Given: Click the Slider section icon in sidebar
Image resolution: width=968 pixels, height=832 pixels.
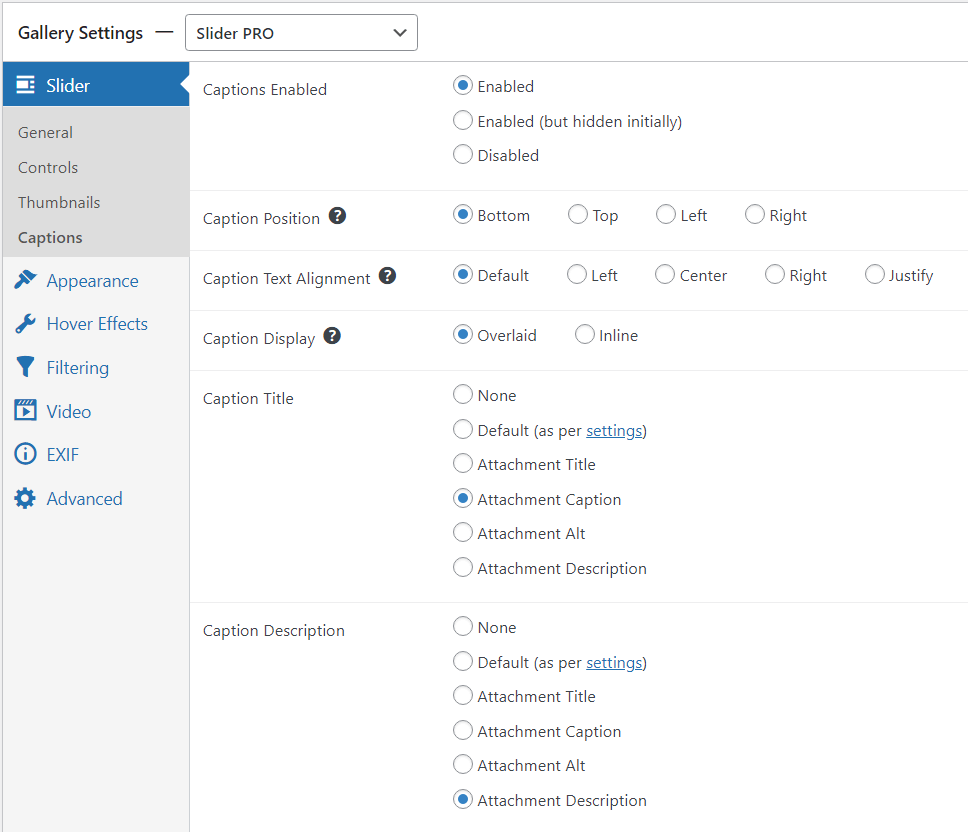Looking at the screenshot, I should click(25, 85).
